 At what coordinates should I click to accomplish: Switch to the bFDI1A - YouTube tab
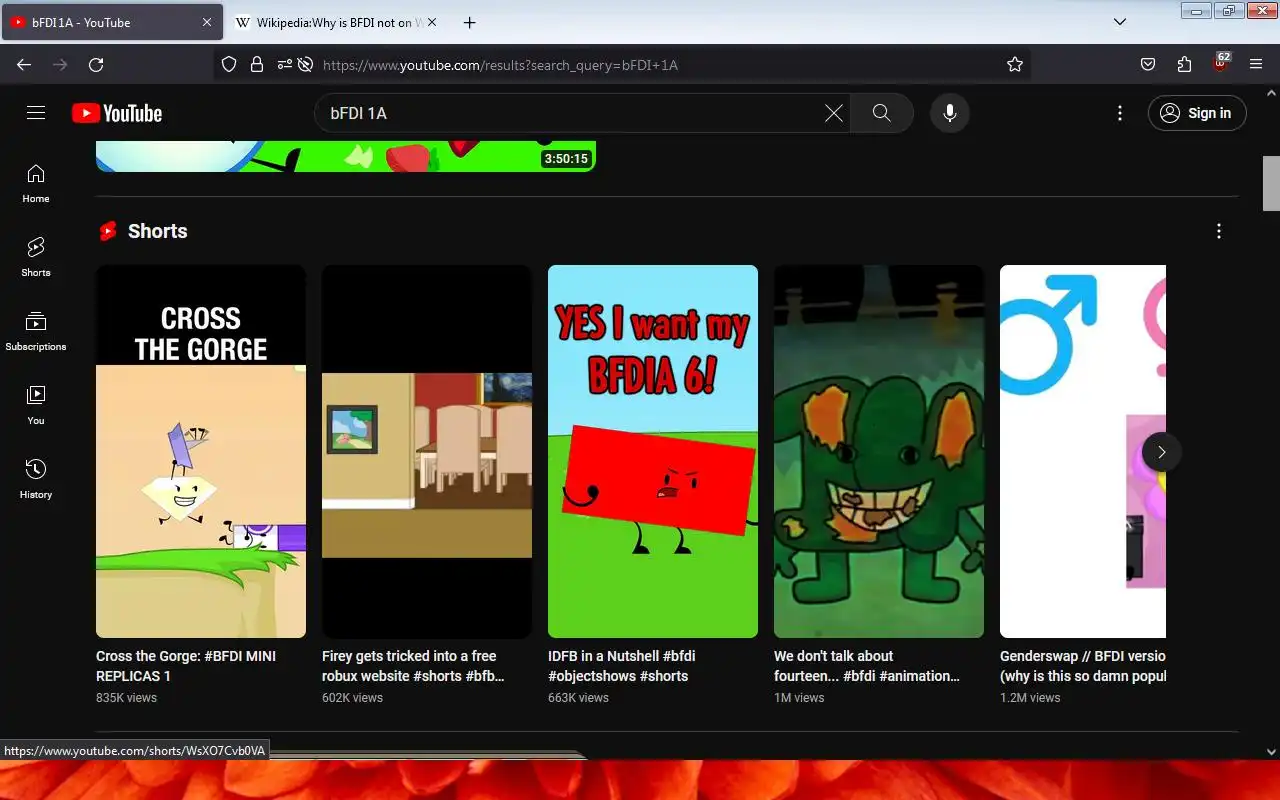pyautogui.click(x=111, y=22)
